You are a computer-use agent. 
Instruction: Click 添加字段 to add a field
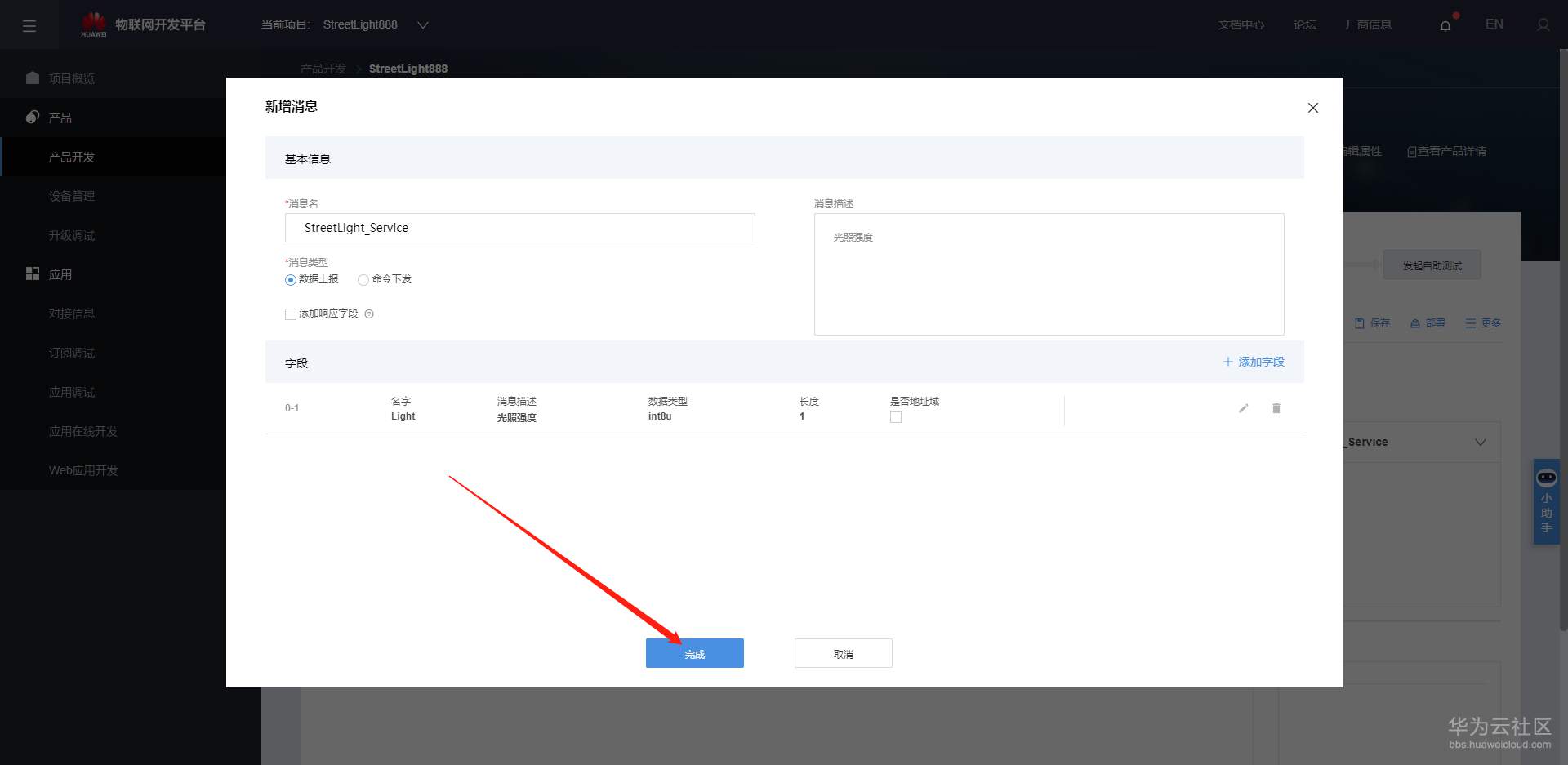1254,362
